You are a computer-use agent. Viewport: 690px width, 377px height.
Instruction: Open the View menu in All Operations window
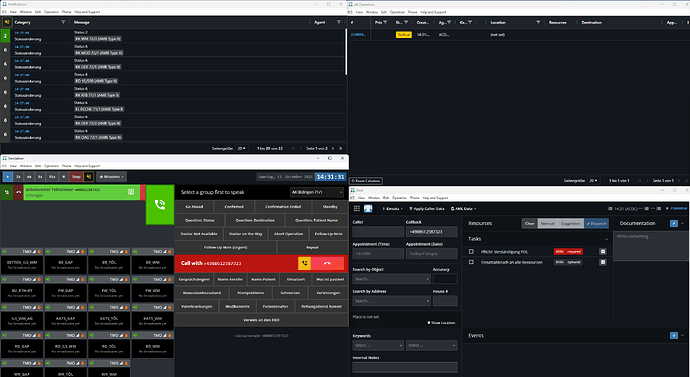click(359, 12)
